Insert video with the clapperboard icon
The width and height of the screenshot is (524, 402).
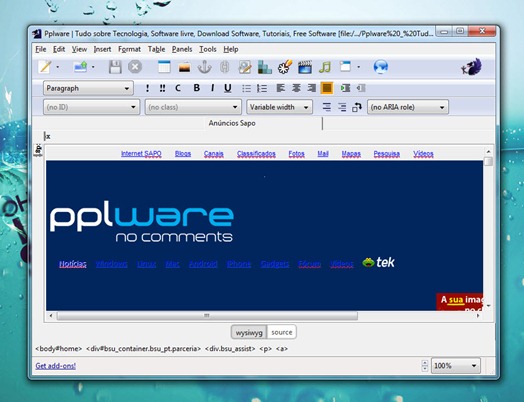(x=305, y=67)
